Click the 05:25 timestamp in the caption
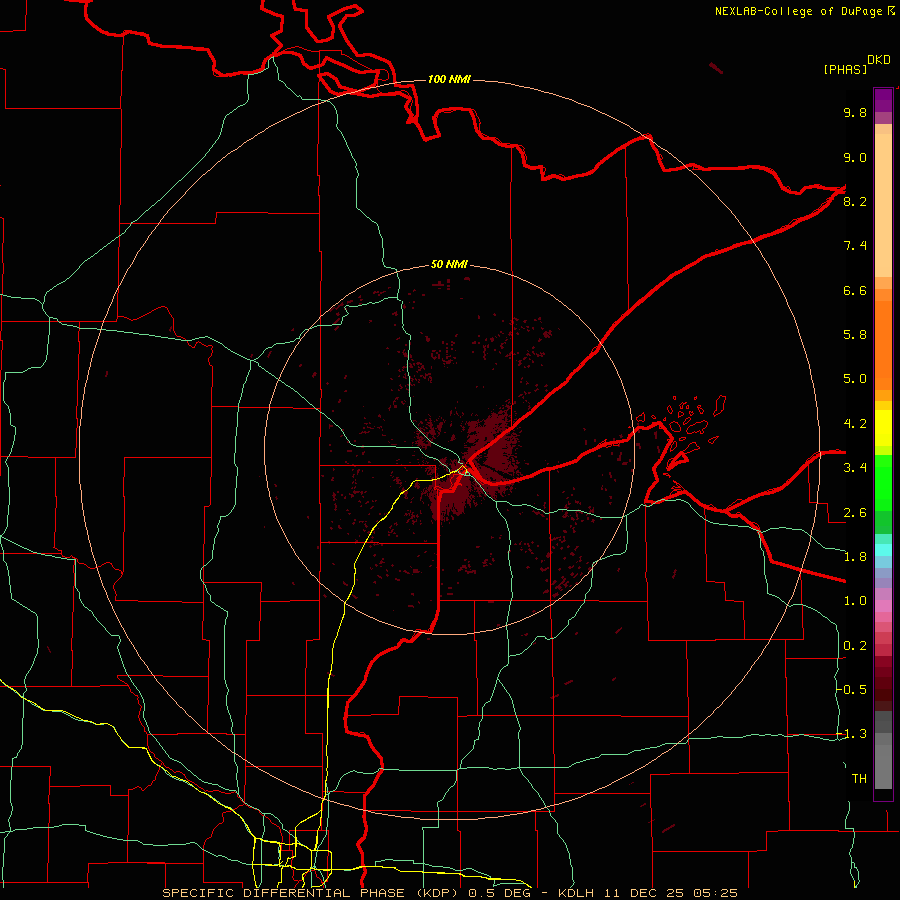 [x=715, y=893]
